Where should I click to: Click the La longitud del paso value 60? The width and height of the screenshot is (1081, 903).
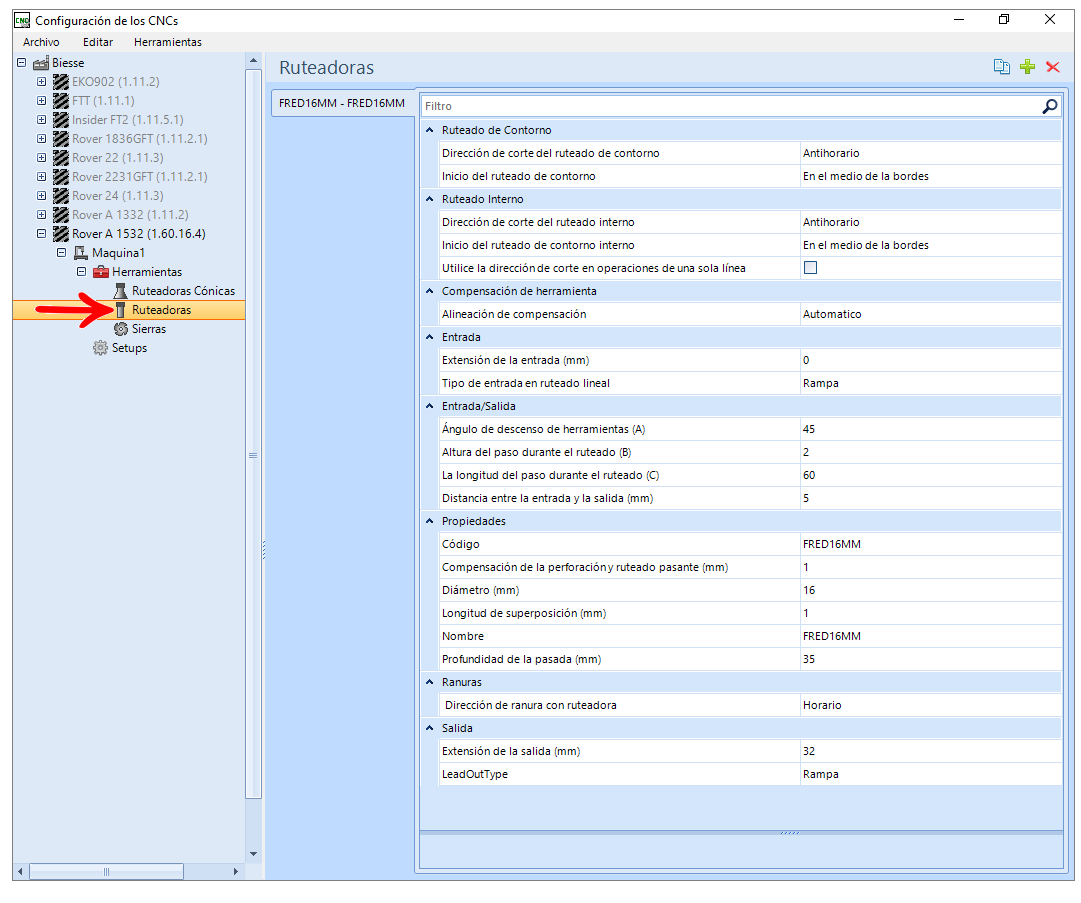pyautogui.click(x=931, y=475)
